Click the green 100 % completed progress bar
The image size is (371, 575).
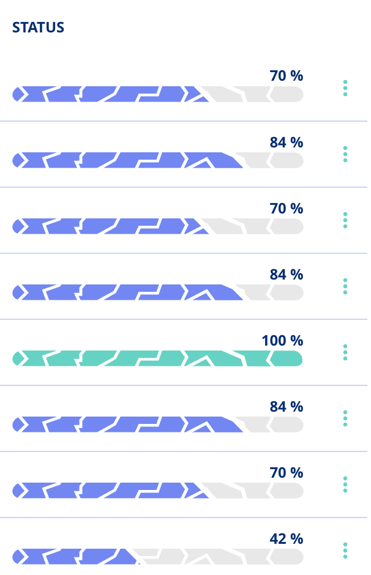(x=158, y=358)
